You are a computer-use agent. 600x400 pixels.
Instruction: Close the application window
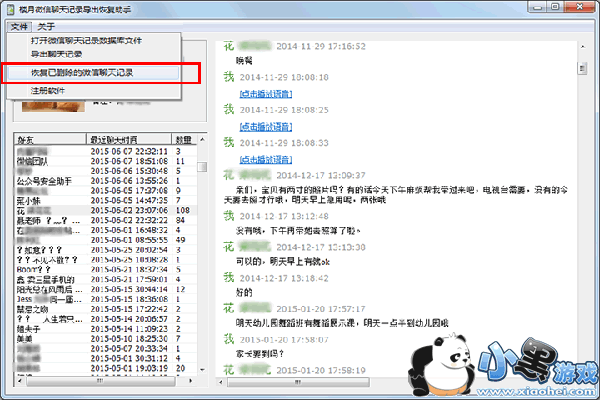point(579,7)
